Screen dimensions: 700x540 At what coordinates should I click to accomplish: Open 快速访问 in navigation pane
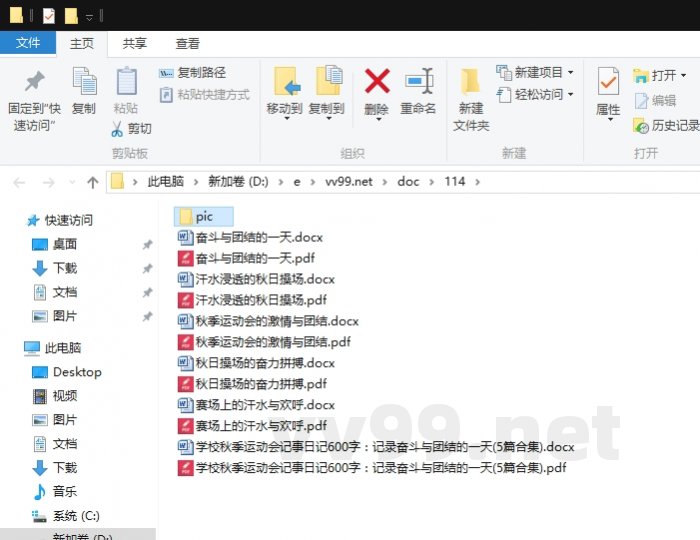tap(60, 220)
